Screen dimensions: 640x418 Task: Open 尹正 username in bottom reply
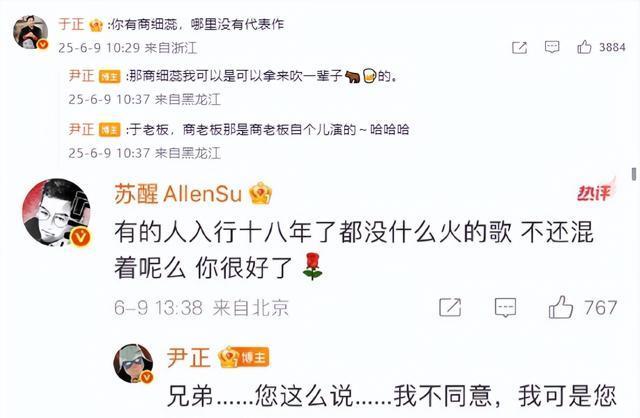(x=189, y=358)
